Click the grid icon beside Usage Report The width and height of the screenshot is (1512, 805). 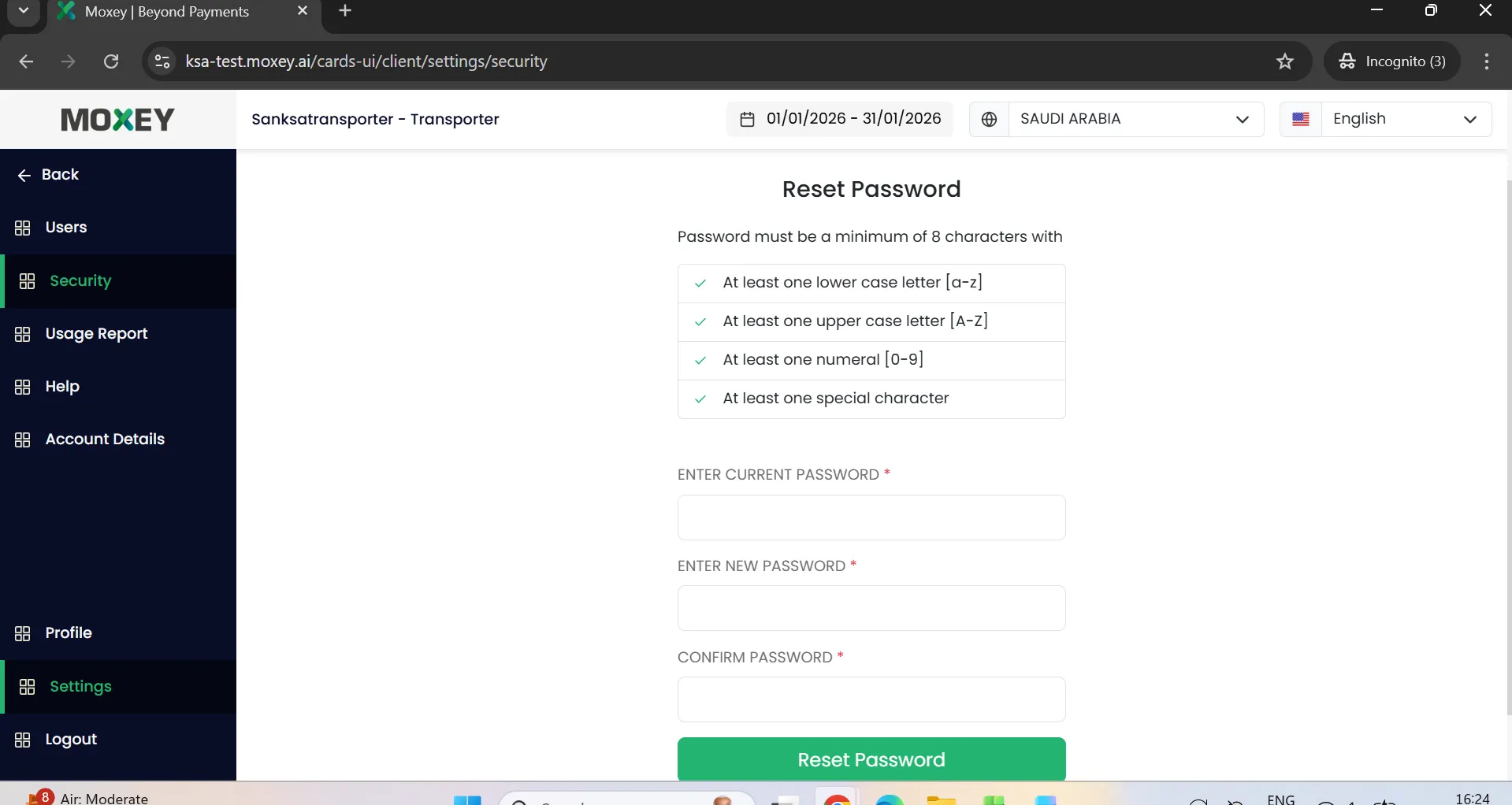(23, 334)
